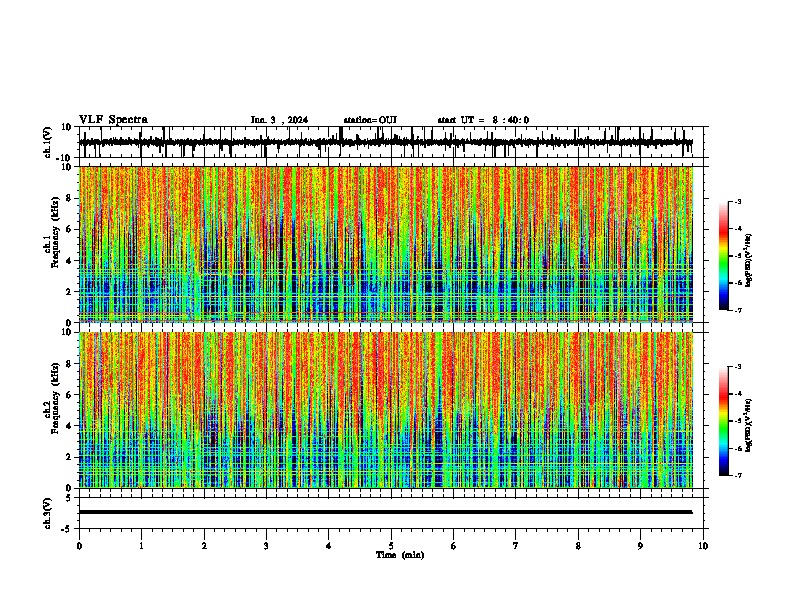
Task: Click the '-3' label on ch.1 colorbar
Action: [737, 201]
